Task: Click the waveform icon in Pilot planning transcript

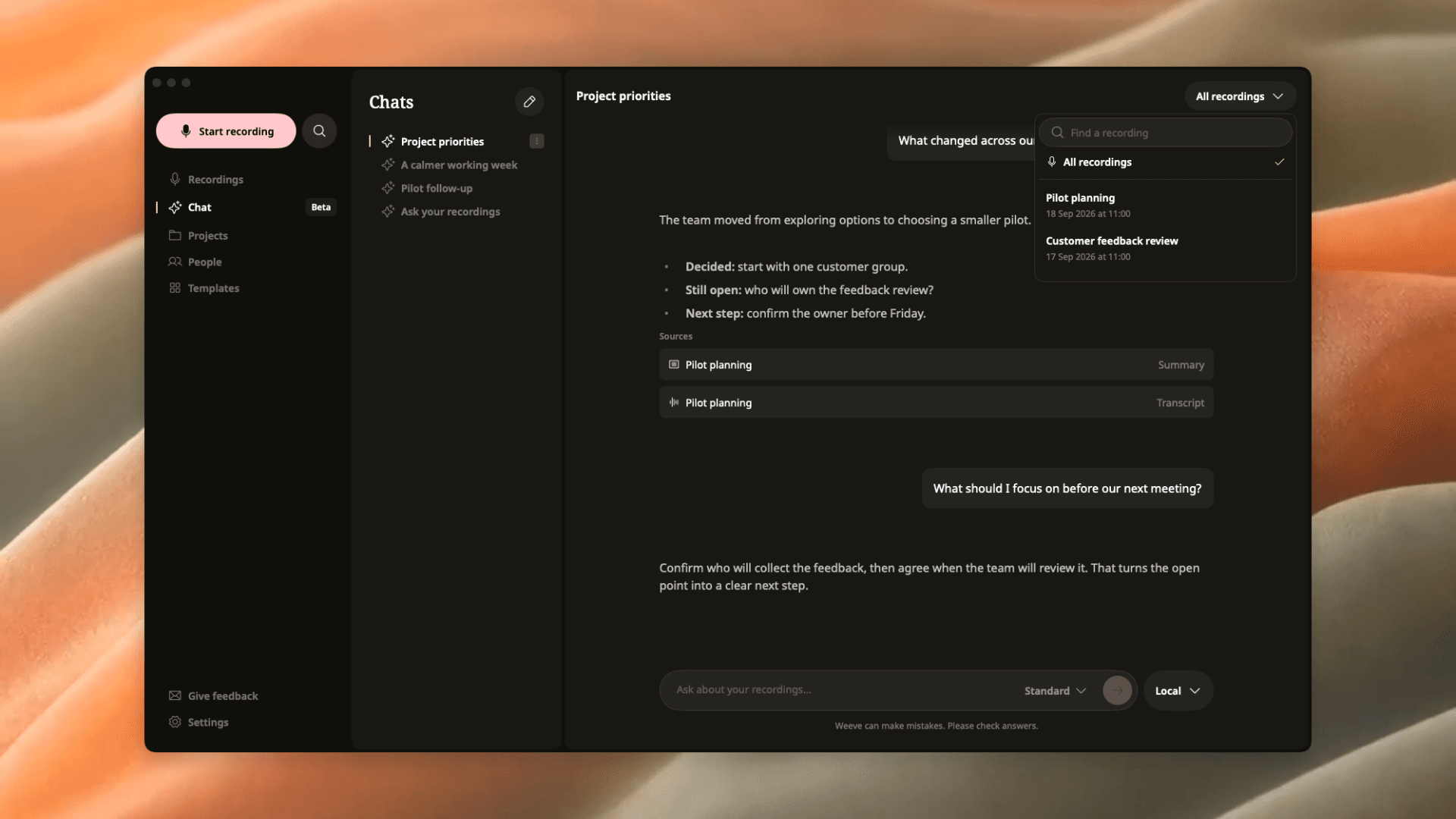Action: tap(673, 403)
